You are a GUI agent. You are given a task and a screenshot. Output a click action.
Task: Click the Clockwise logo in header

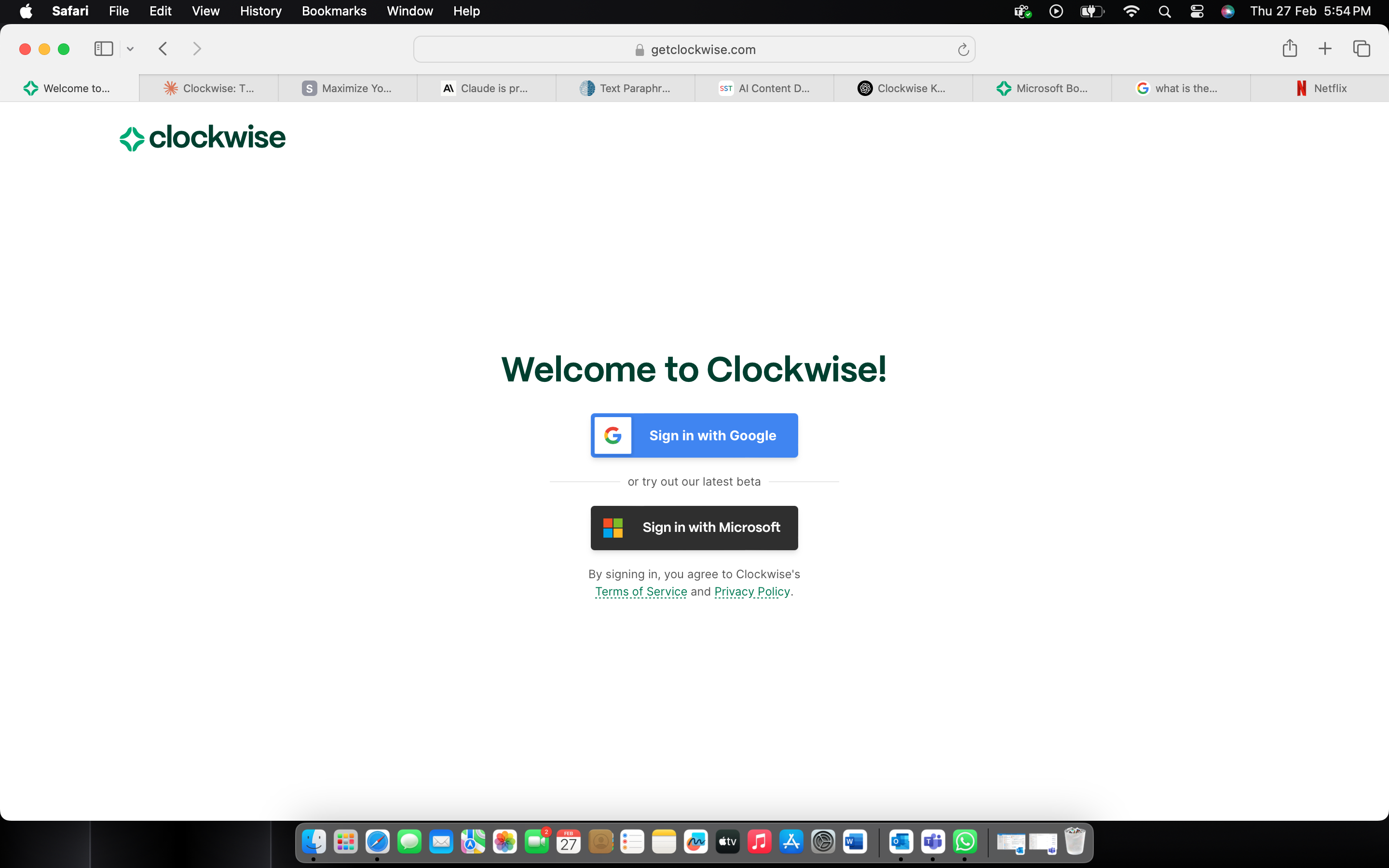pyautogui.click(x=202, y=138)
